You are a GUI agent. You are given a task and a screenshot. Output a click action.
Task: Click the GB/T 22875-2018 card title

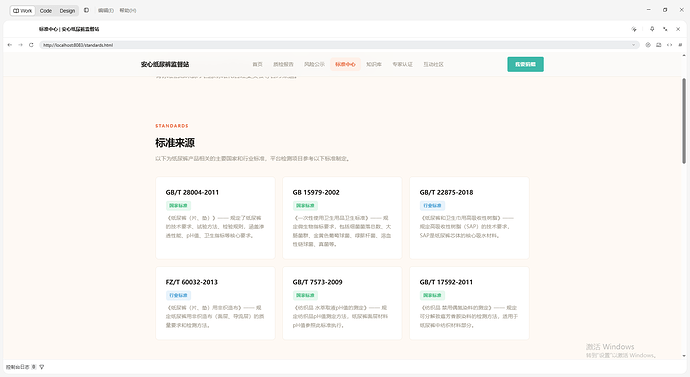click(446, 192)
